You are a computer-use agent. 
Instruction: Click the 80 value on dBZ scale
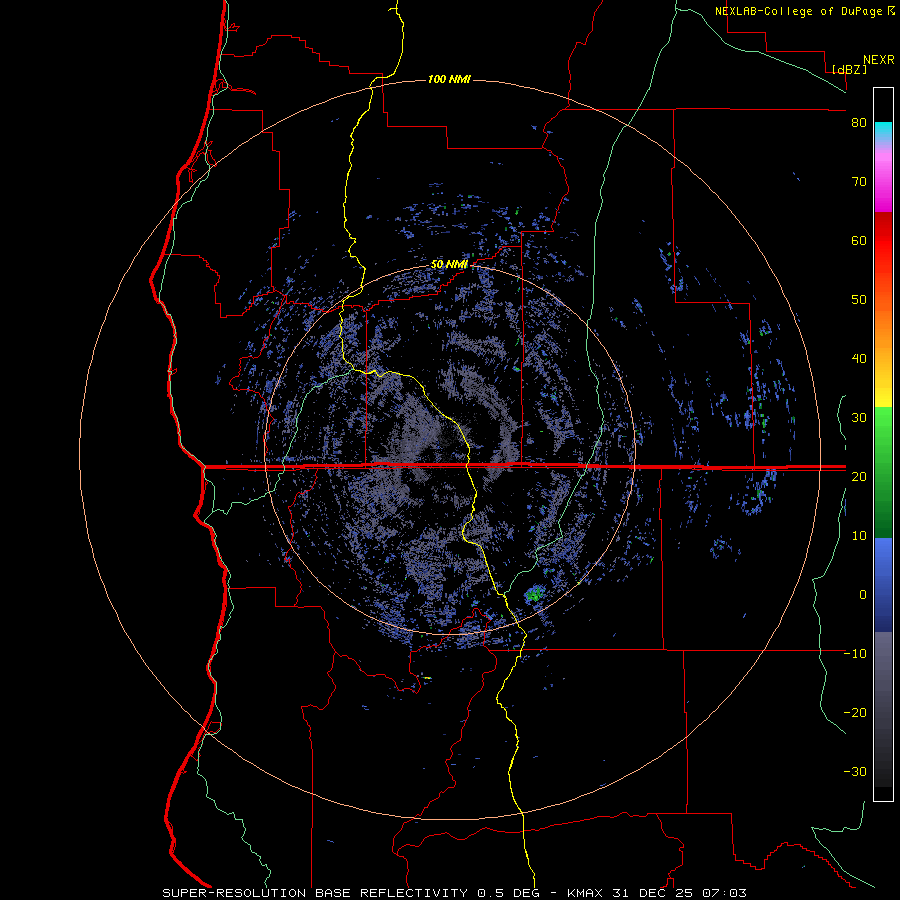click(x=859, y=123)
